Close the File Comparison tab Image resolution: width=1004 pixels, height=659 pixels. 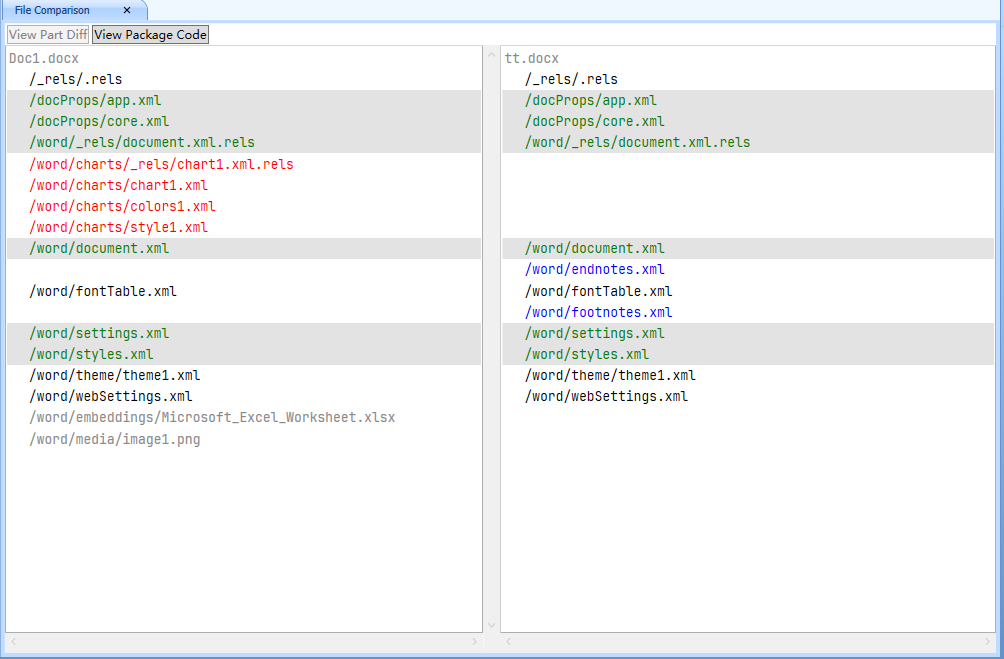pyautogui.click(x=127, y=10)
